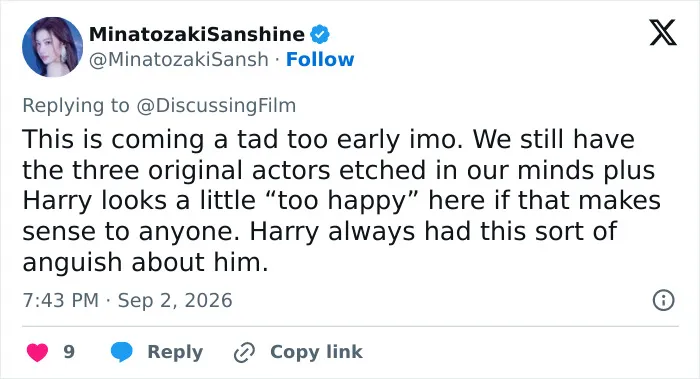Click the blue verified checkmark badge
Viewport: 700px width, 379px height.
tap(320, 34)
